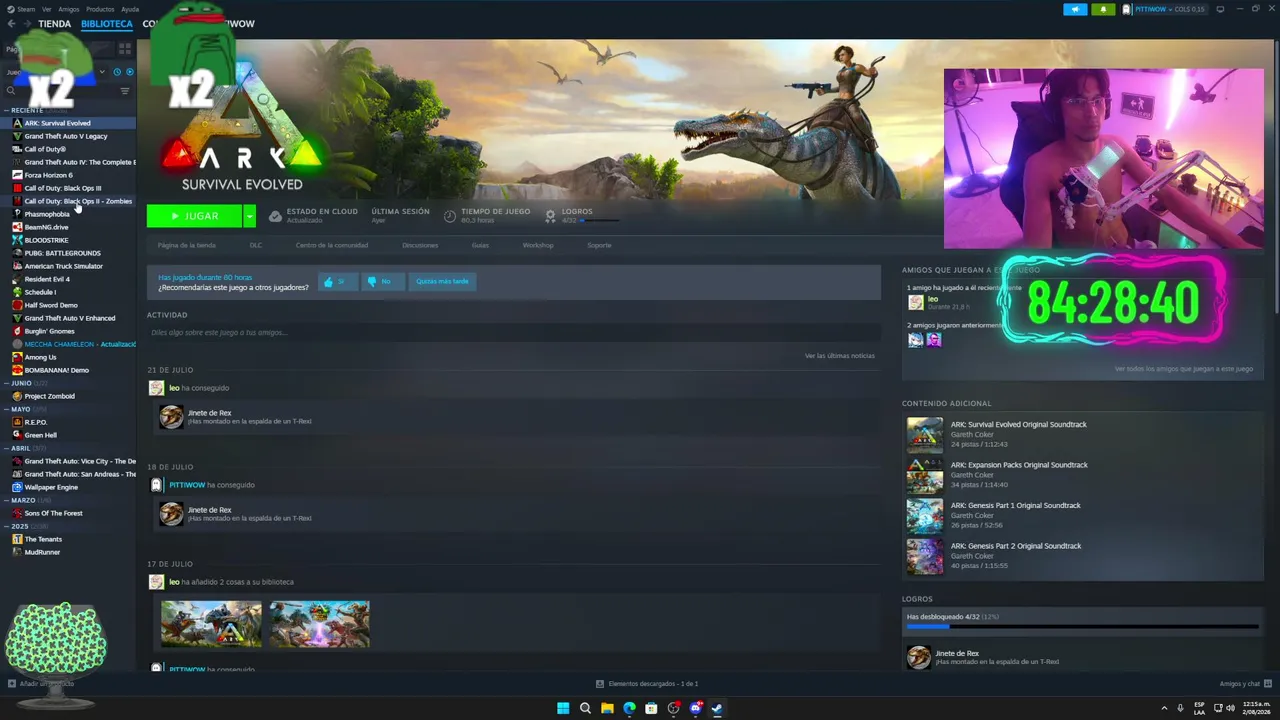Recommend the game with the Sí thumbs-up

337,282
